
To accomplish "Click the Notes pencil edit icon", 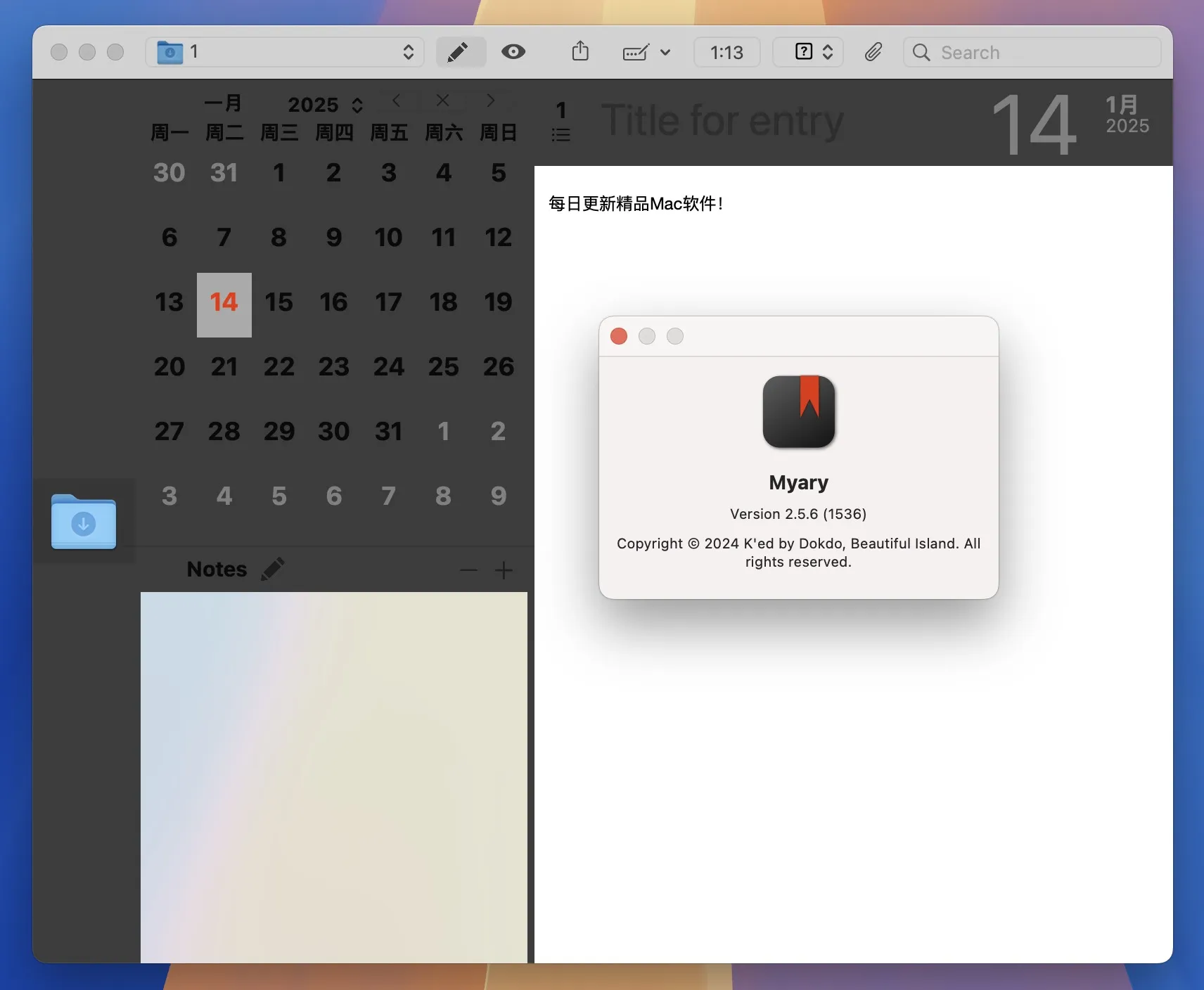I will coord(273,569).
